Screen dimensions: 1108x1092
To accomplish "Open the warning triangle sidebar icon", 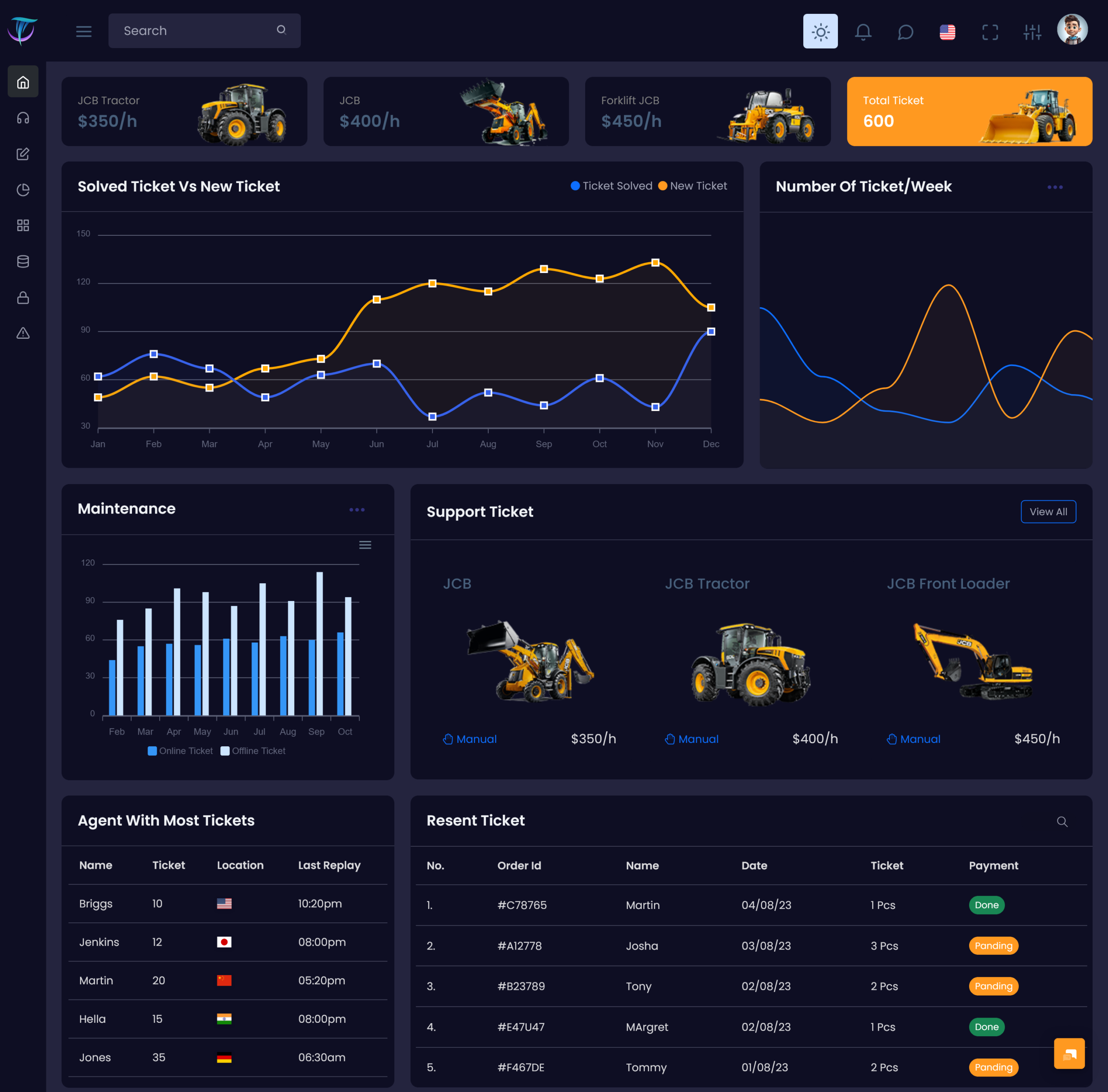I will [23, 333].
